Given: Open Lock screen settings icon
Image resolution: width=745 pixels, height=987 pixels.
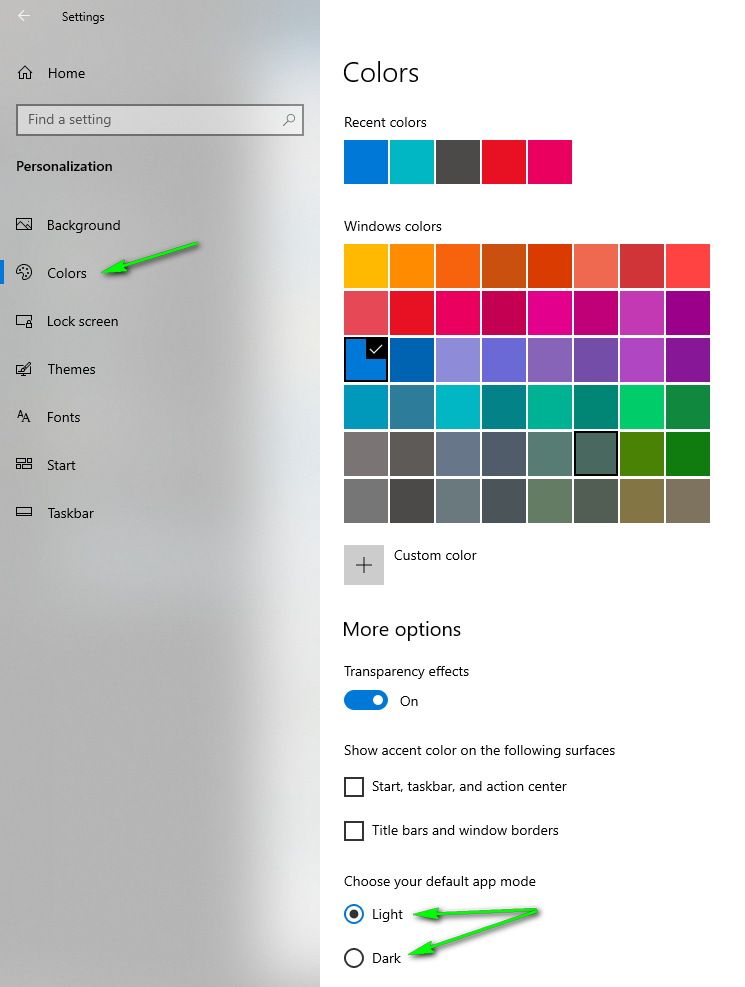Looking at the screenshot, I should coord(24,321).
